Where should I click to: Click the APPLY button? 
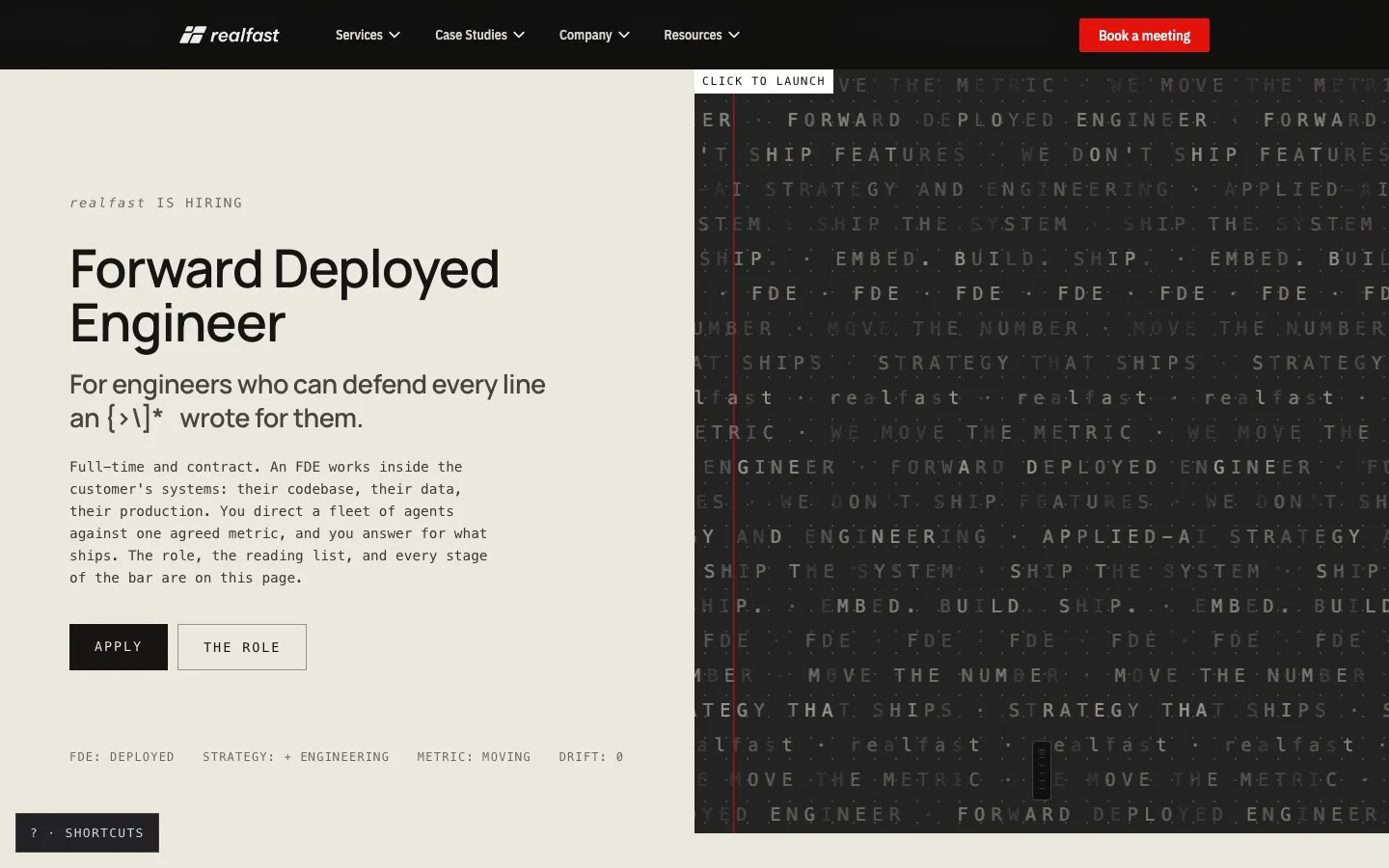point(119,647)
